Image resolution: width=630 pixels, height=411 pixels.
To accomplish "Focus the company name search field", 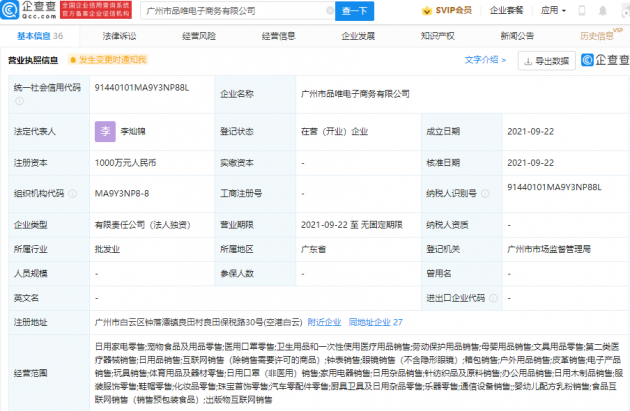I will [235, 11].
